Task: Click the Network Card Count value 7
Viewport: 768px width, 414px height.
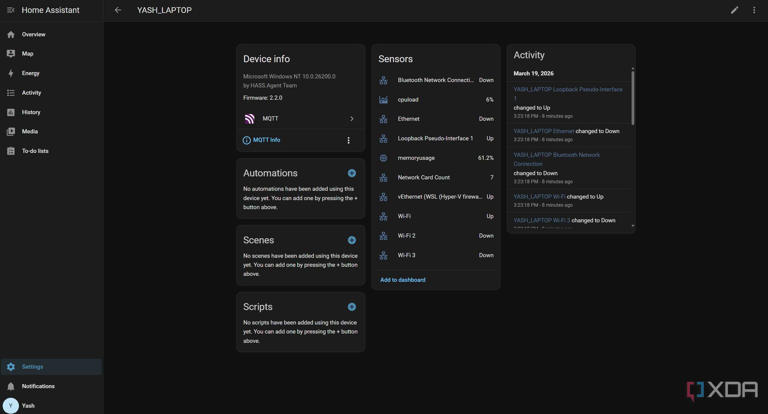Action: [x=492, y=177]
